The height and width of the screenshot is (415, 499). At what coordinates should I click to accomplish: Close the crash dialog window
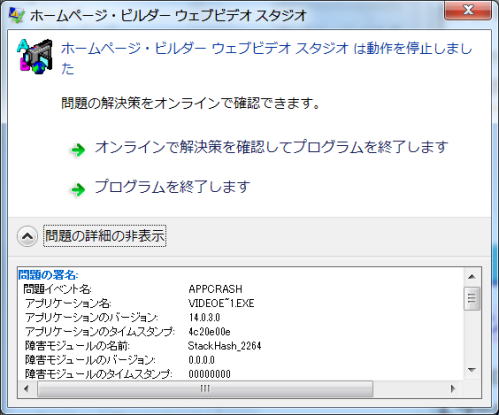click(x=468, y=10)
